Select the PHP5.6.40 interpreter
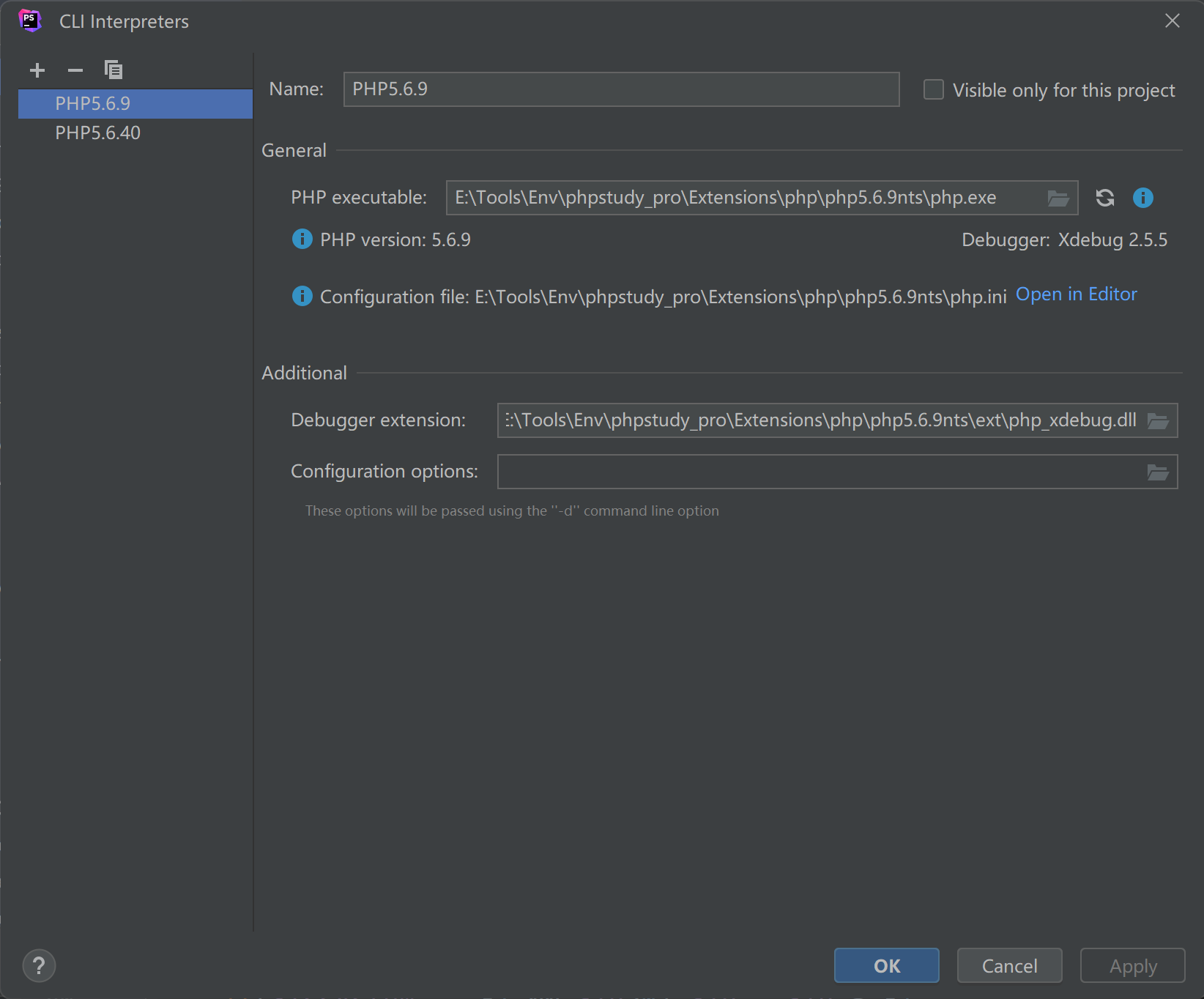 pos(98,133)
